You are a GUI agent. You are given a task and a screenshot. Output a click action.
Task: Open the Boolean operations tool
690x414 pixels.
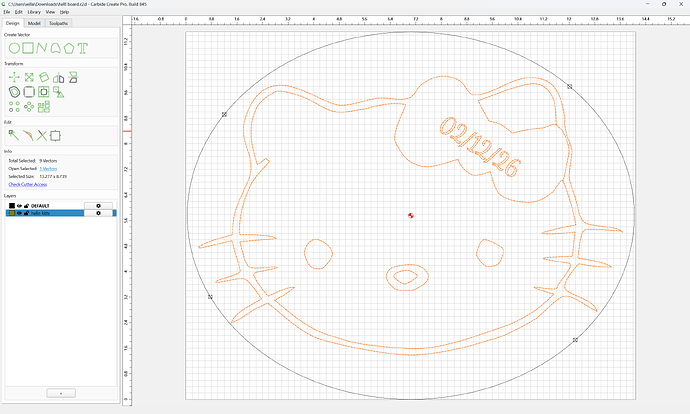(x=44, y=92)
